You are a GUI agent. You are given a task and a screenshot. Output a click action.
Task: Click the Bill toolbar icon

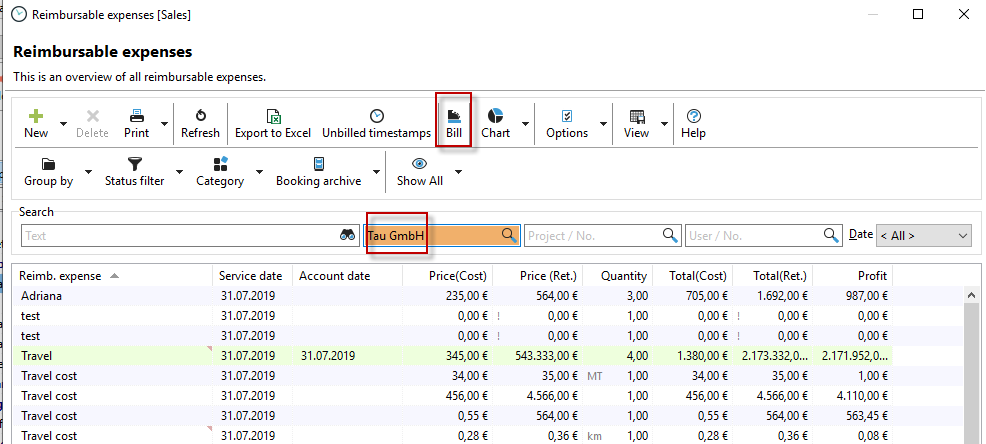click(454, 116)
